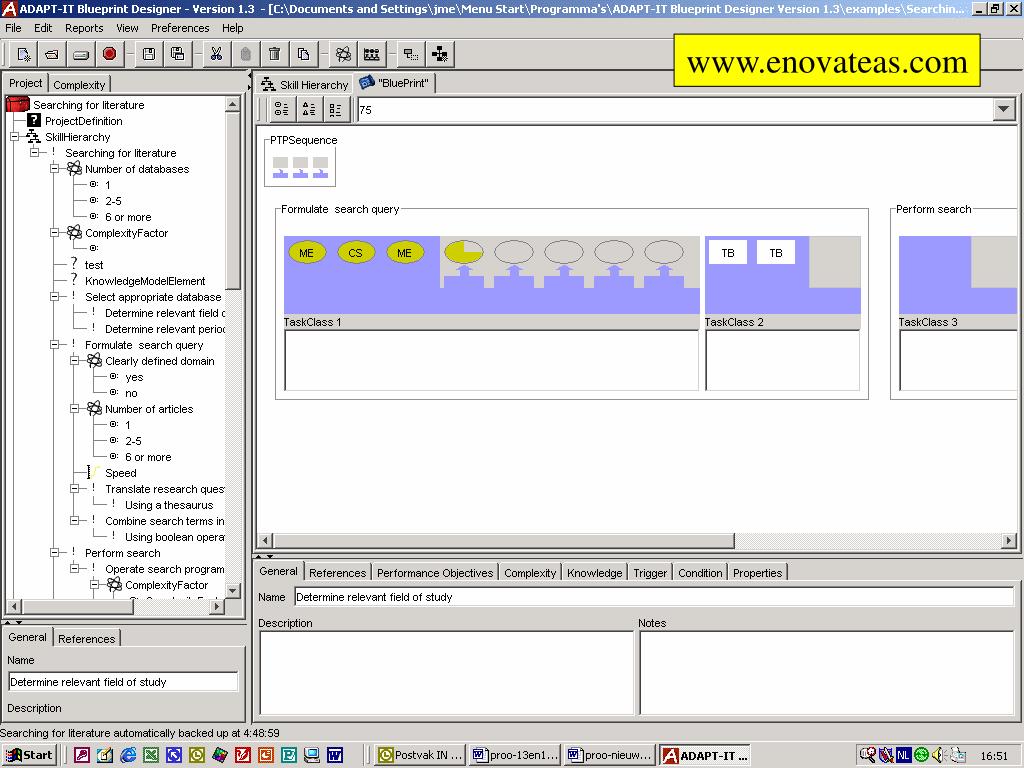Image resolution: width=1024 pixels, height=768 pixels.
Task: Select the PTPSequence thumbnail
Action: (x=300, y=167)
